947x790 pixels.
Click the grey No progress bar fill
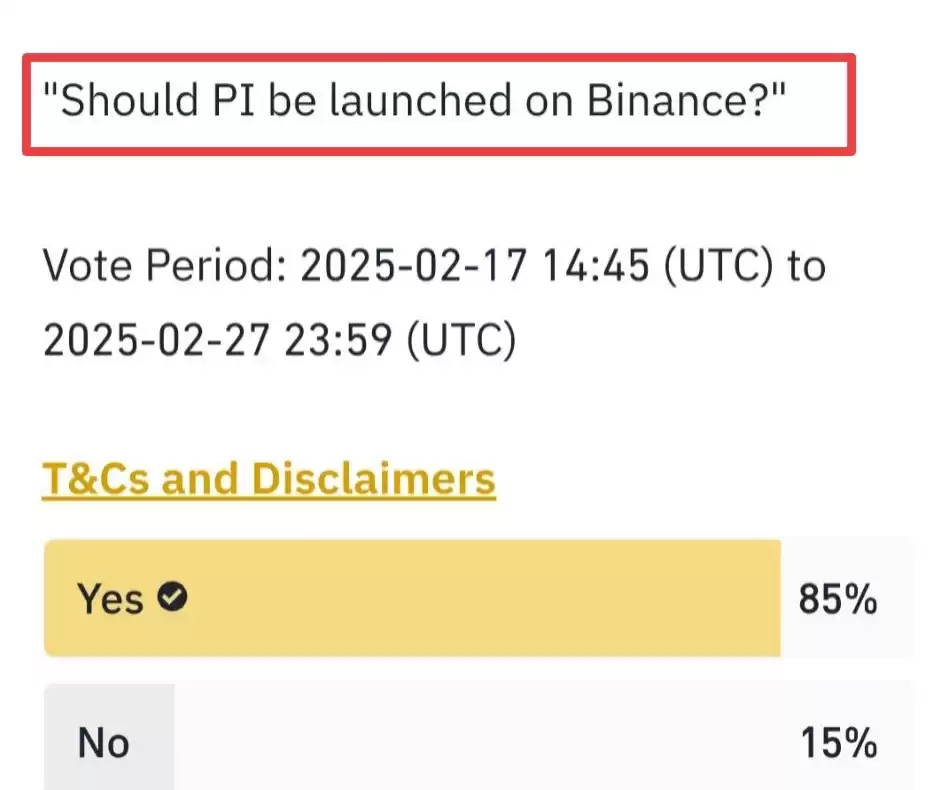pos(109,737)
